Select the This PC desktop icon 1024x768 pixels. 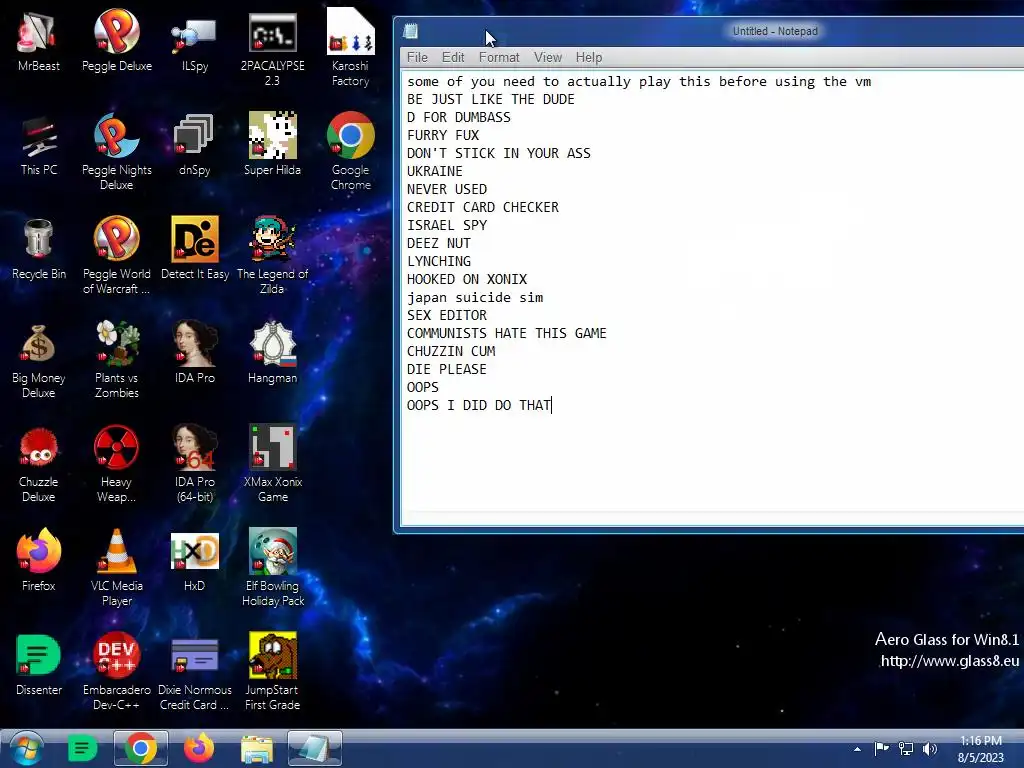38,145
